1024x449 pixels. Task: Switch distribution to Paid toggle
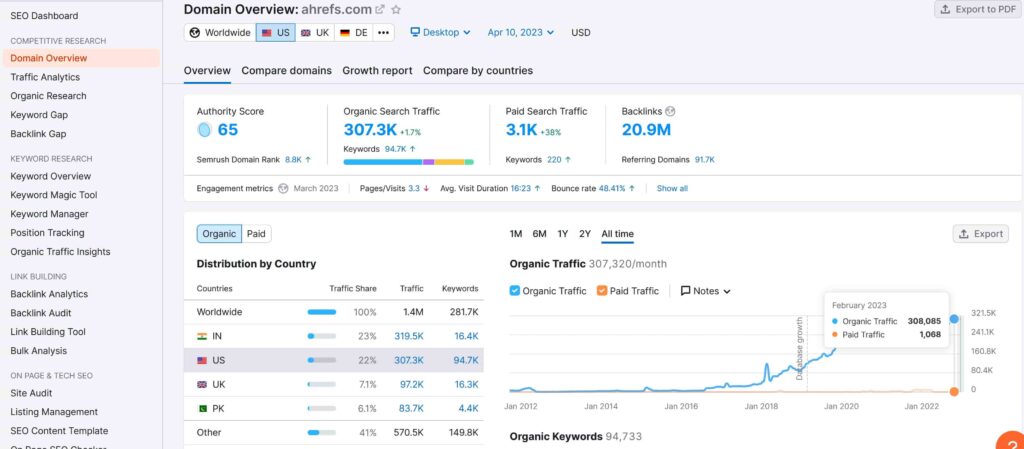pos(256,234)
